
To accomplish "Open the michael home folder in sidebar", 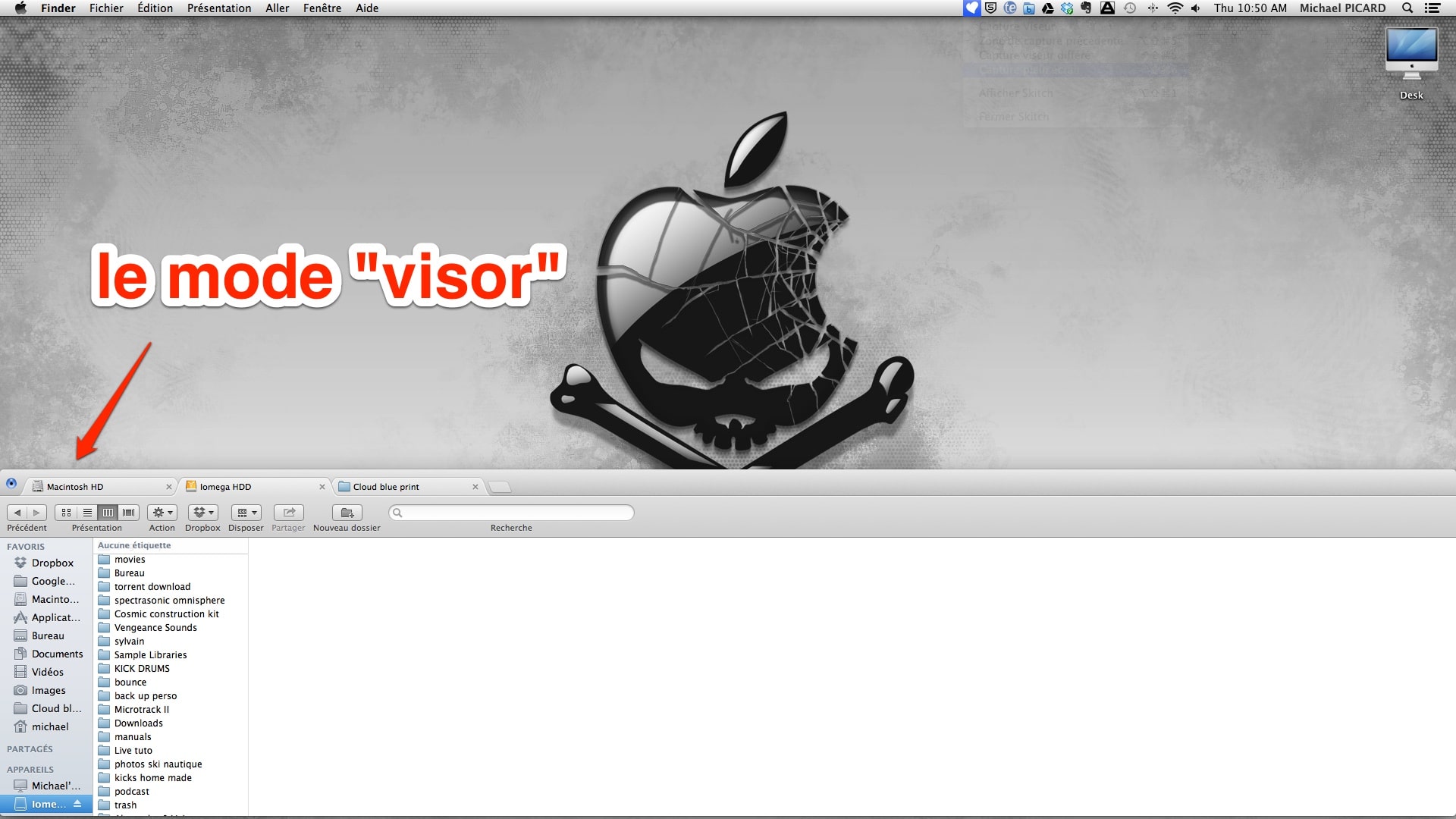I will click(50, 726).
